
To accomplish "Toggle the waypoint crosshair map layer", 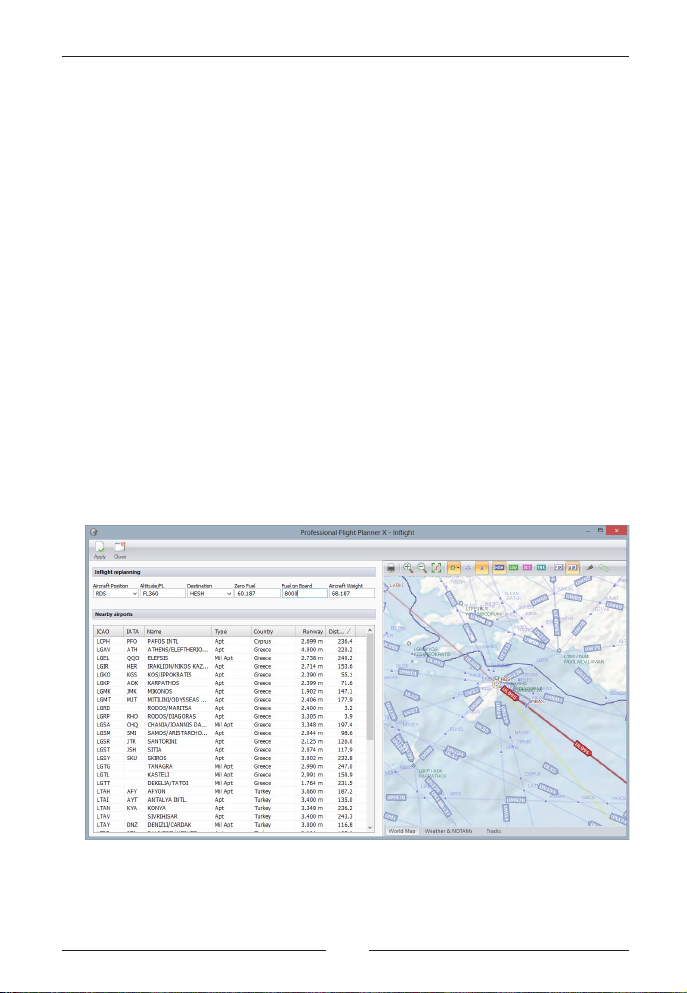I will click(x=468, y=568).
